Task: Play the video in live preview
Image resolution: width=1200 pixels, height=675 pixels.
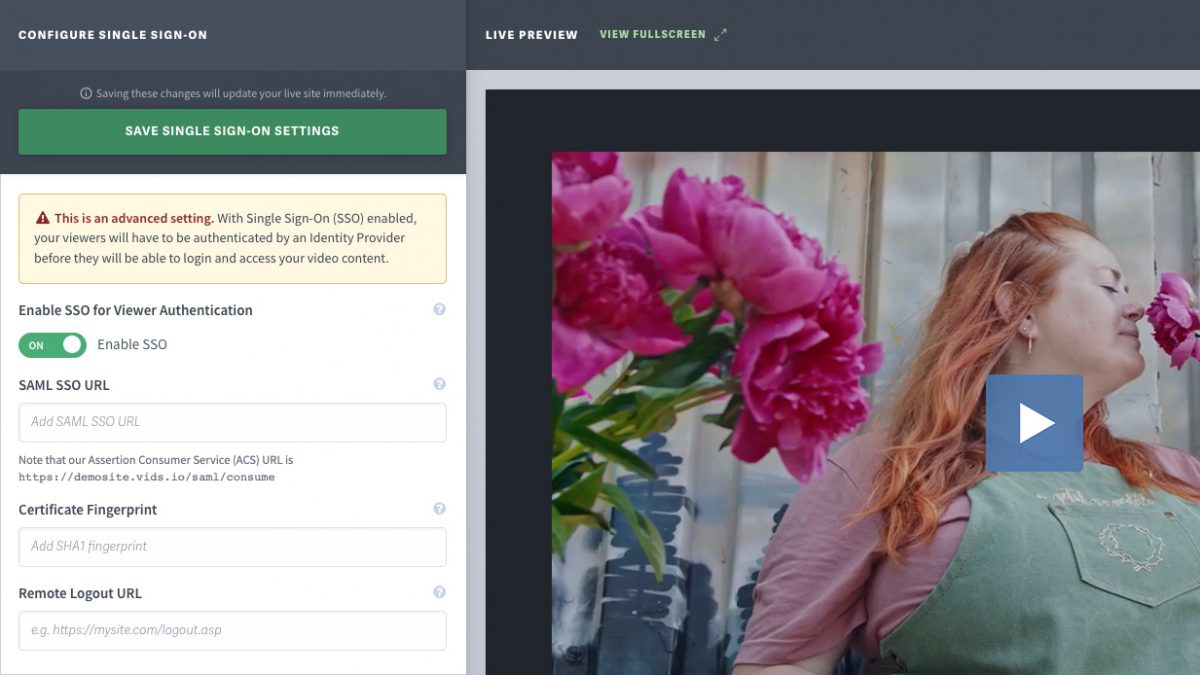Action: click(x=1034, y=423)
